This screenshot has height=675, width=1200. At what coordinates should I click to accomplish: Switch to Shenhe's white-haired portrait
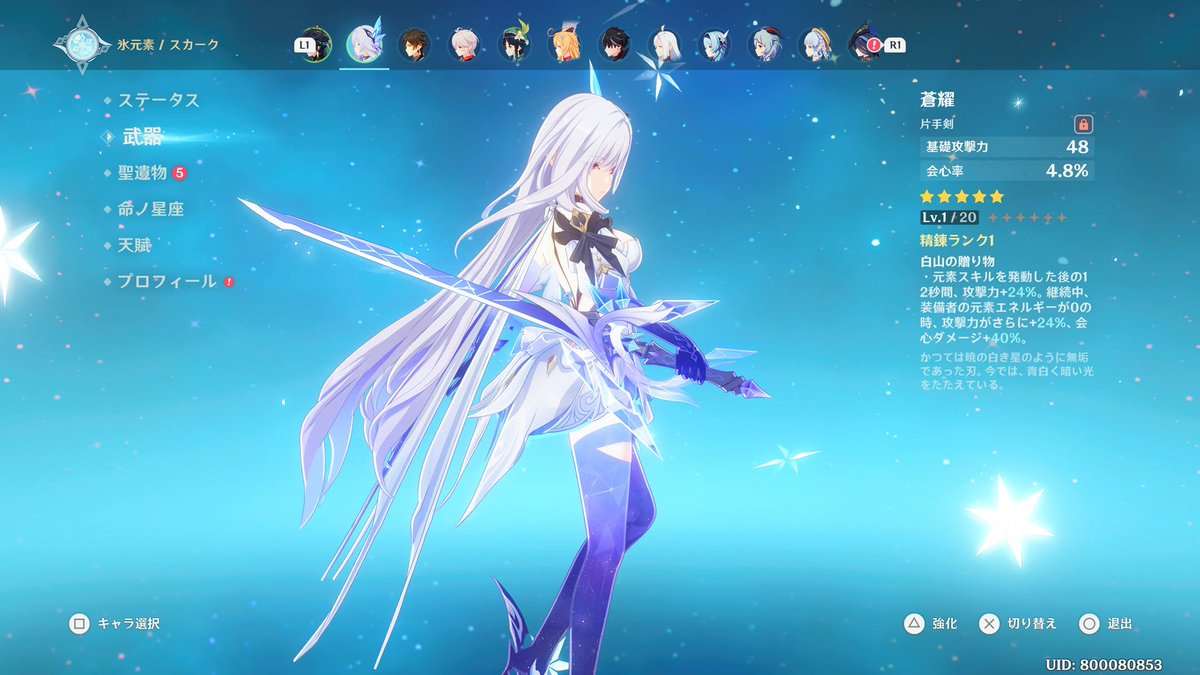click(x=665, y=44)
